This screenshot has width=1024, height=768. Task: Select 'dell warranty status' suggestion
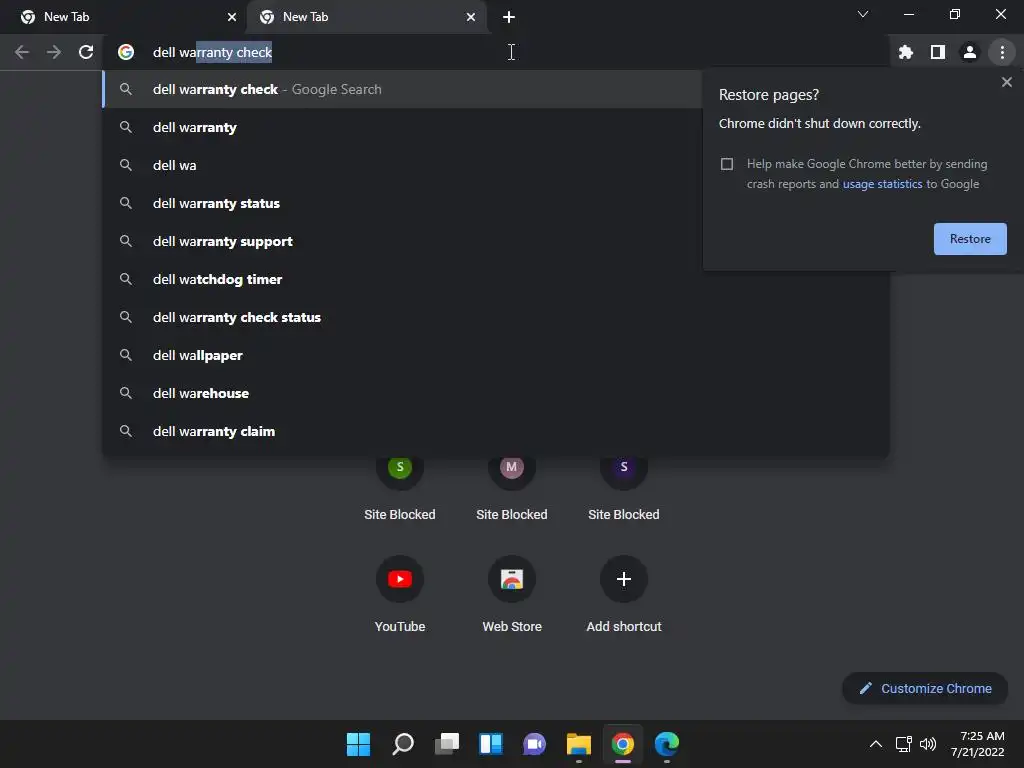tap(402, 203)
